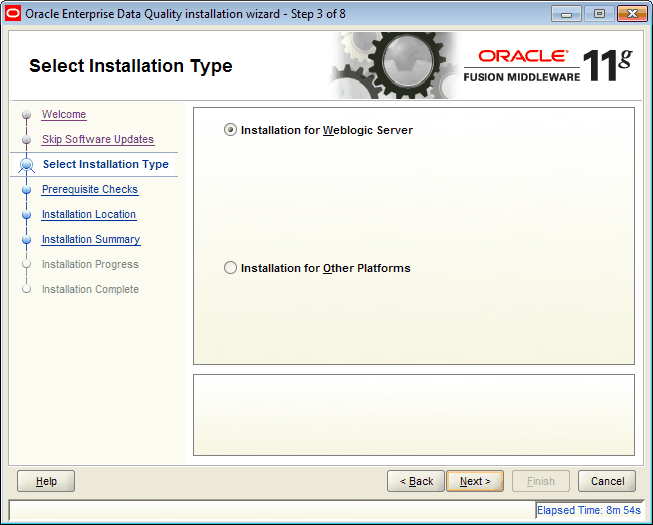Screen dimensions: 653x525
Task: Open Installation Location step link
Action: click(89, 214)
